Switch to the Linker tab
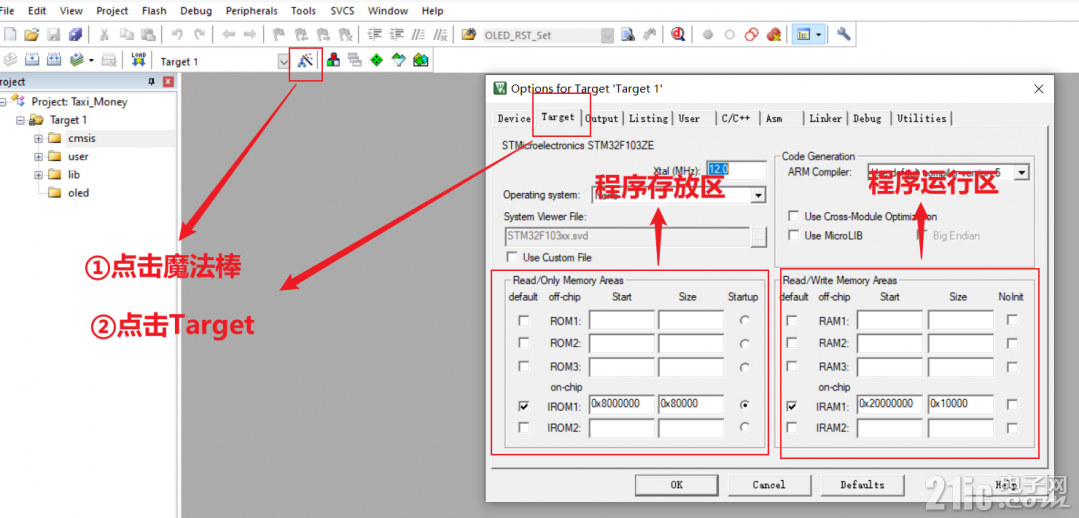Viewport: 1079px width, 518px height. coord(826,118)
